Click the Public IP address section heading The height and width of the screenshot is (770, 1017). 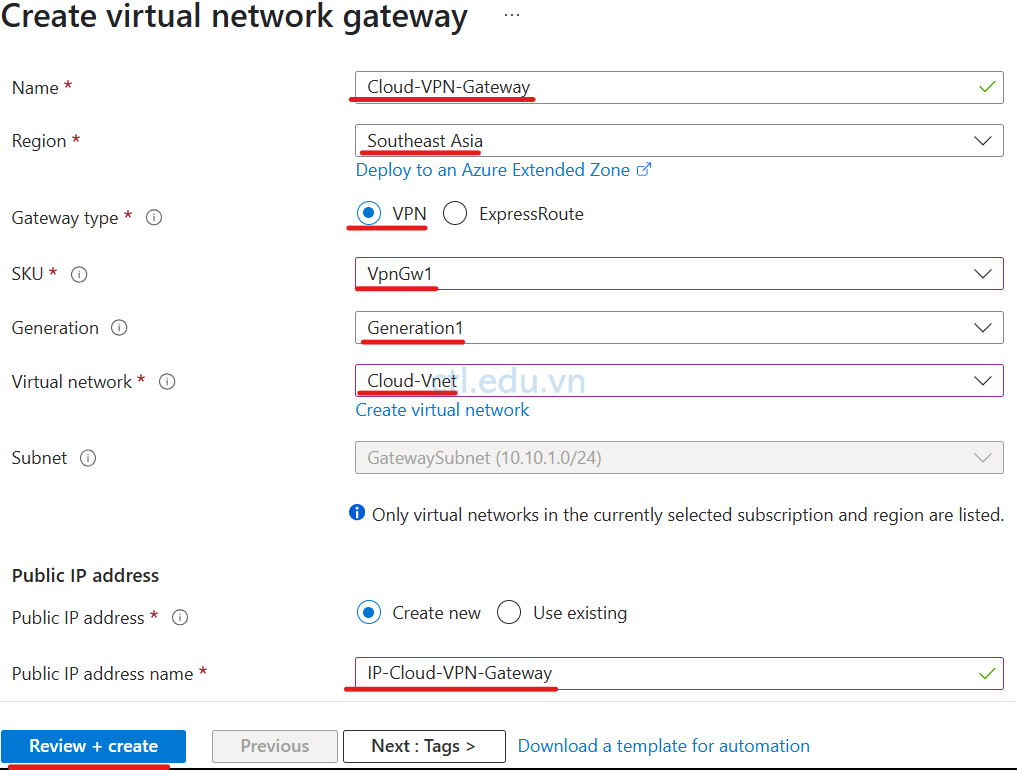tap(86, 575)
